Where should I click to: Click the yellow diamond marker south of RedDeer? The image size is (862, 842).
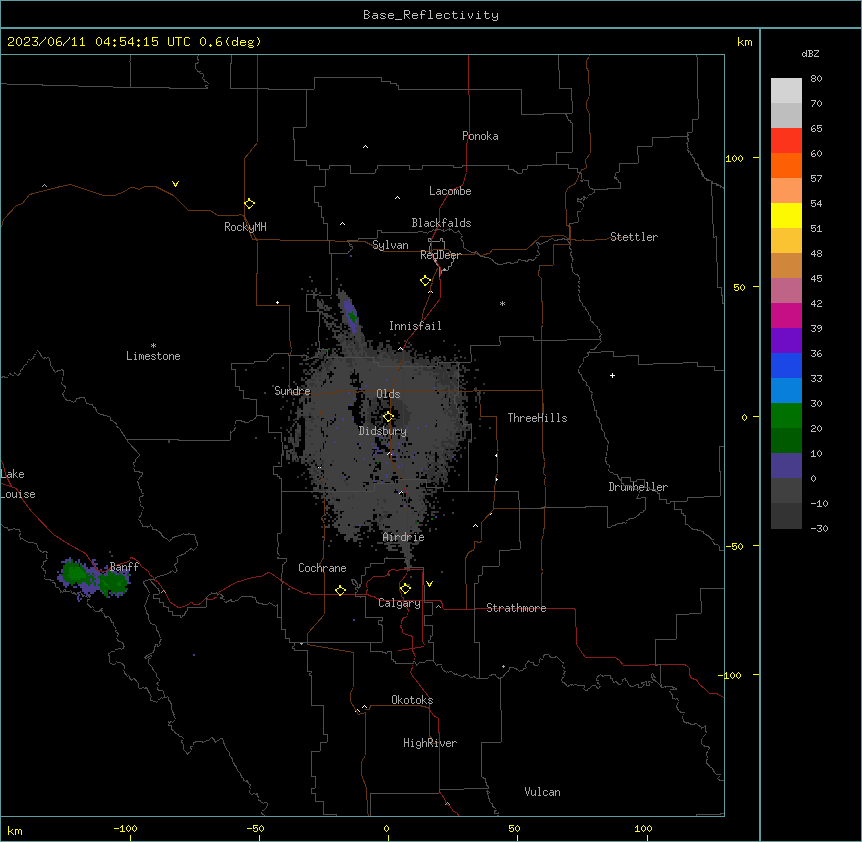pyautogui.click(x=425, y=281)
